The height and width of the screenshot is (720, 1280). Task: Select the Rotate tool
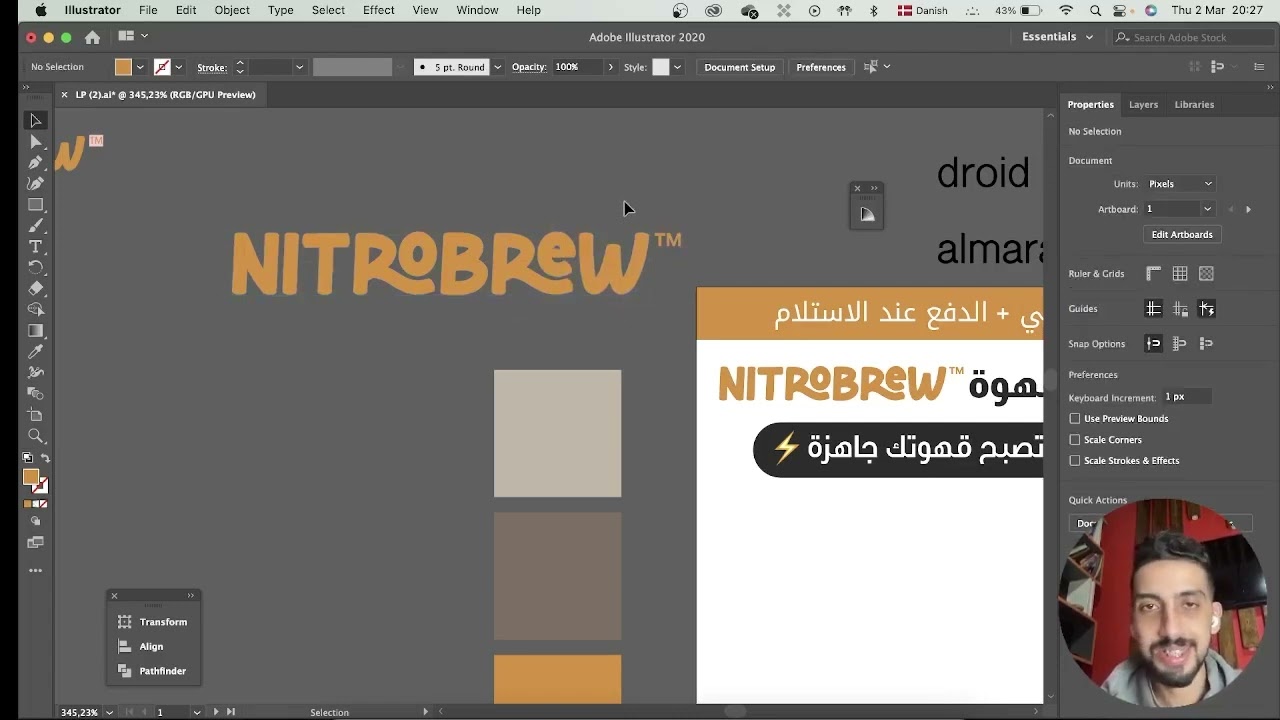pyautogui.click(x=35, y=268)
